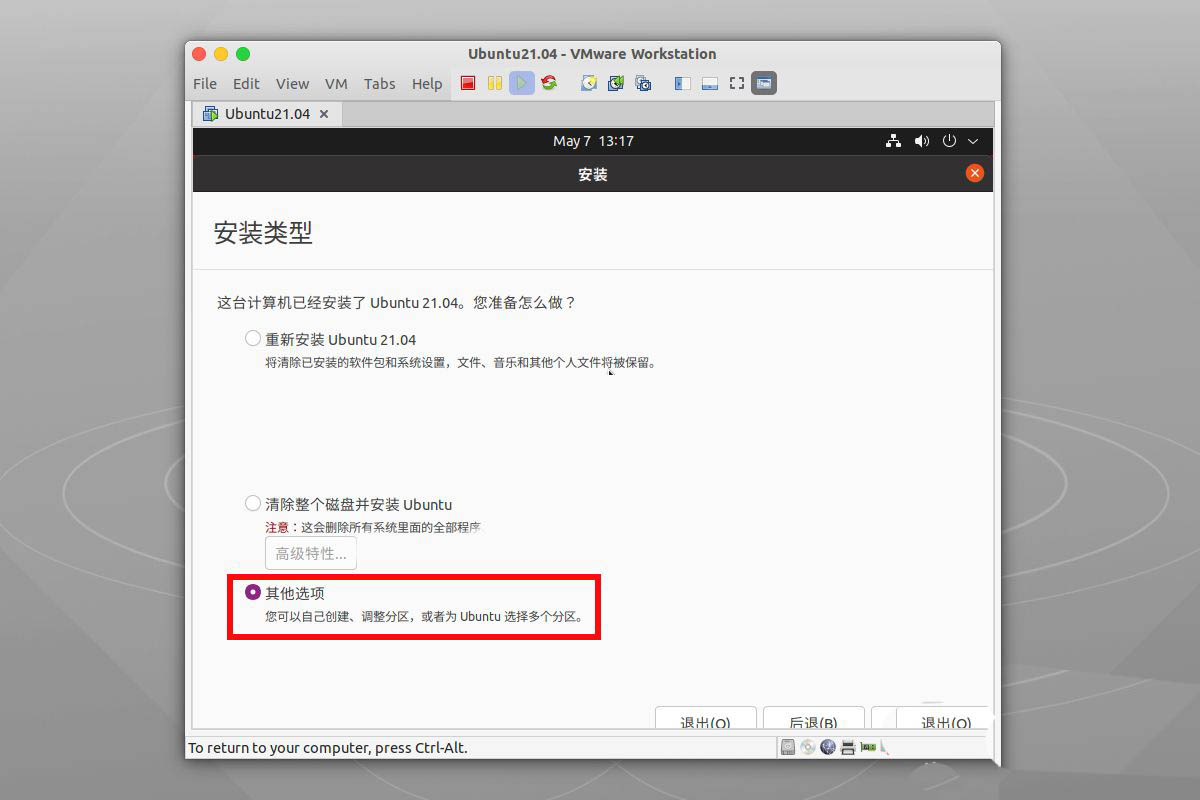This screenshot has height=800, width=1200.
Task: Select 清除整个磁盘并安装 Ubuntu radio button
Action: click(253, 504)
